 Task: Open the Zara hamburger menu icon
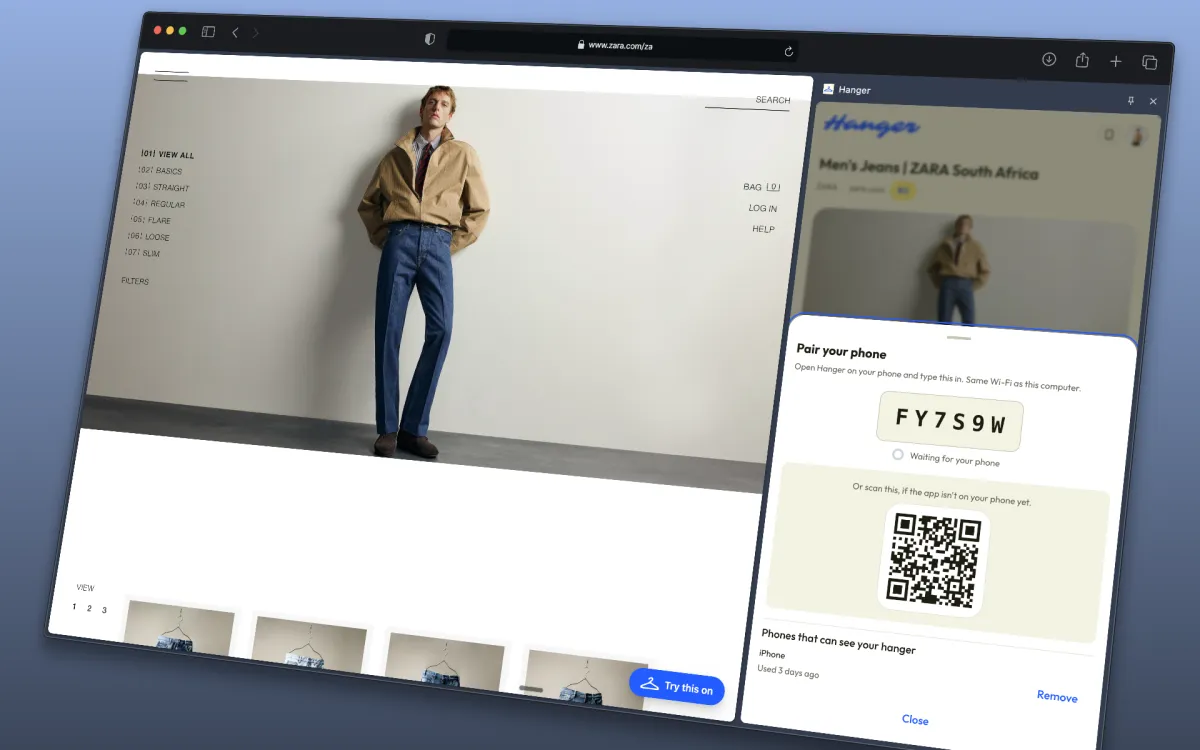171,76
